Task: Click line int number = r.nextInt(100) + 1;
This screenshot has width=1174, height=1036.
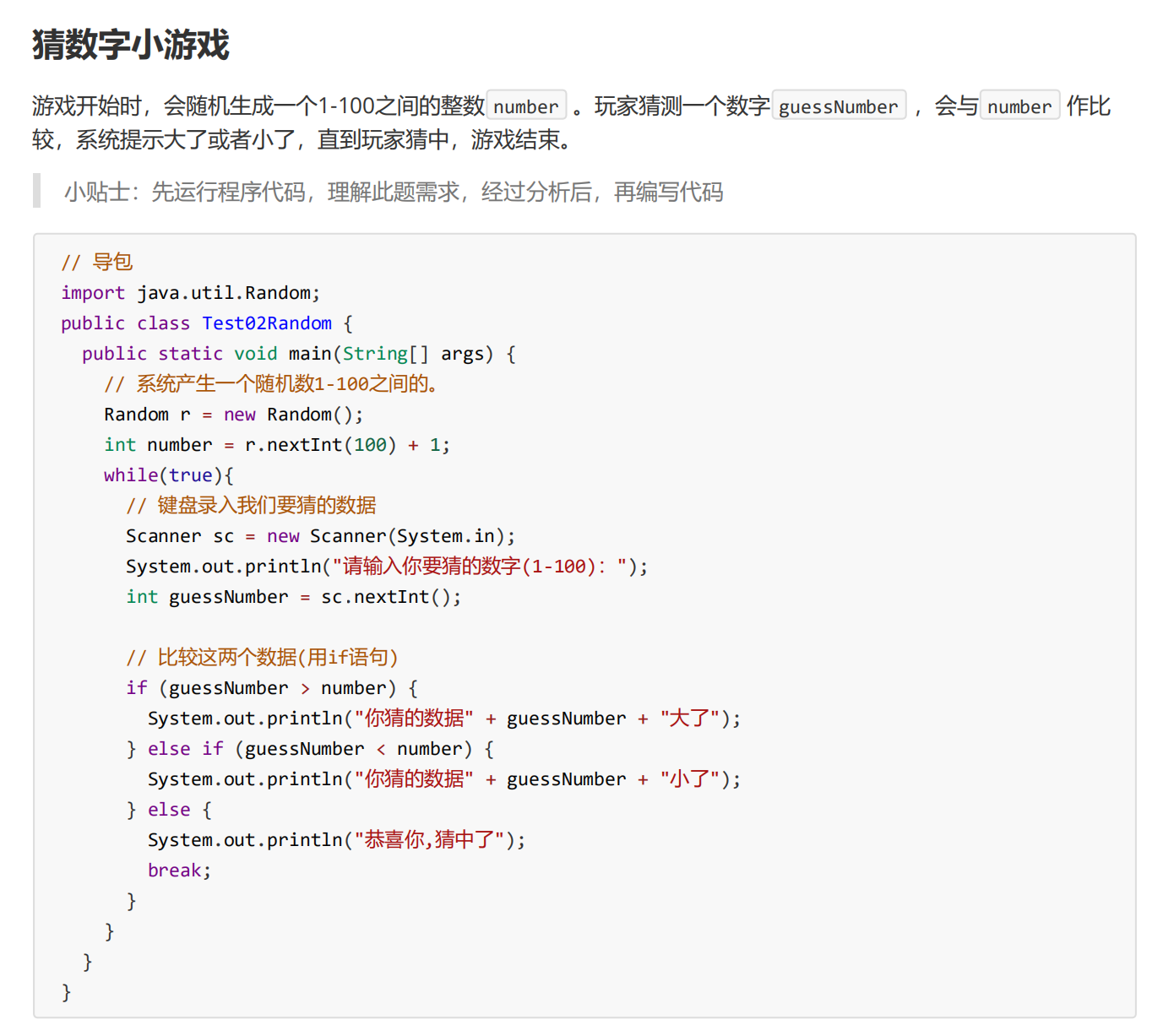Action: tap(277, 445)
